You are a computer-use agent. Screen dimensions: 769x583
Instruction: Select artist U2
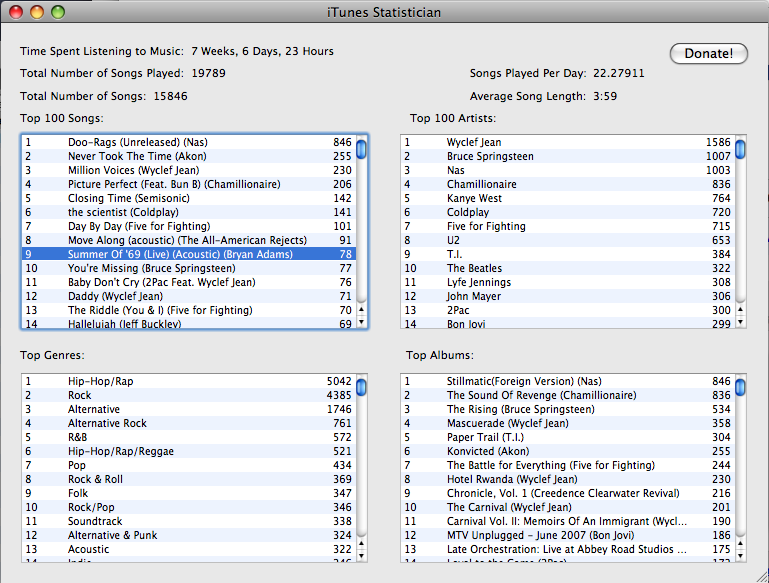tap(568, 240)
